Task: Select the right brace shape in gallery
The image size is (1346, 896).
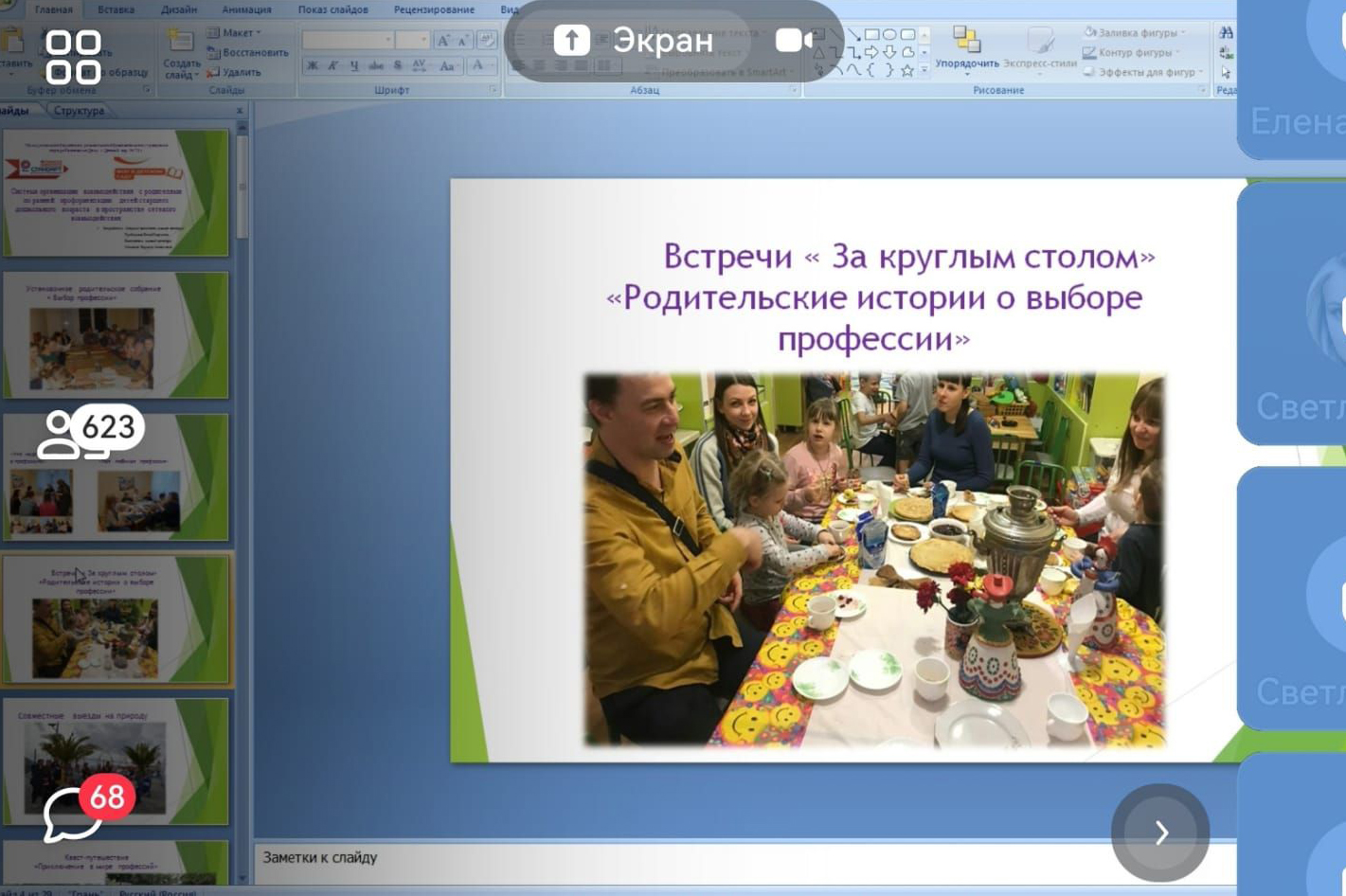Action: (889, 70)
